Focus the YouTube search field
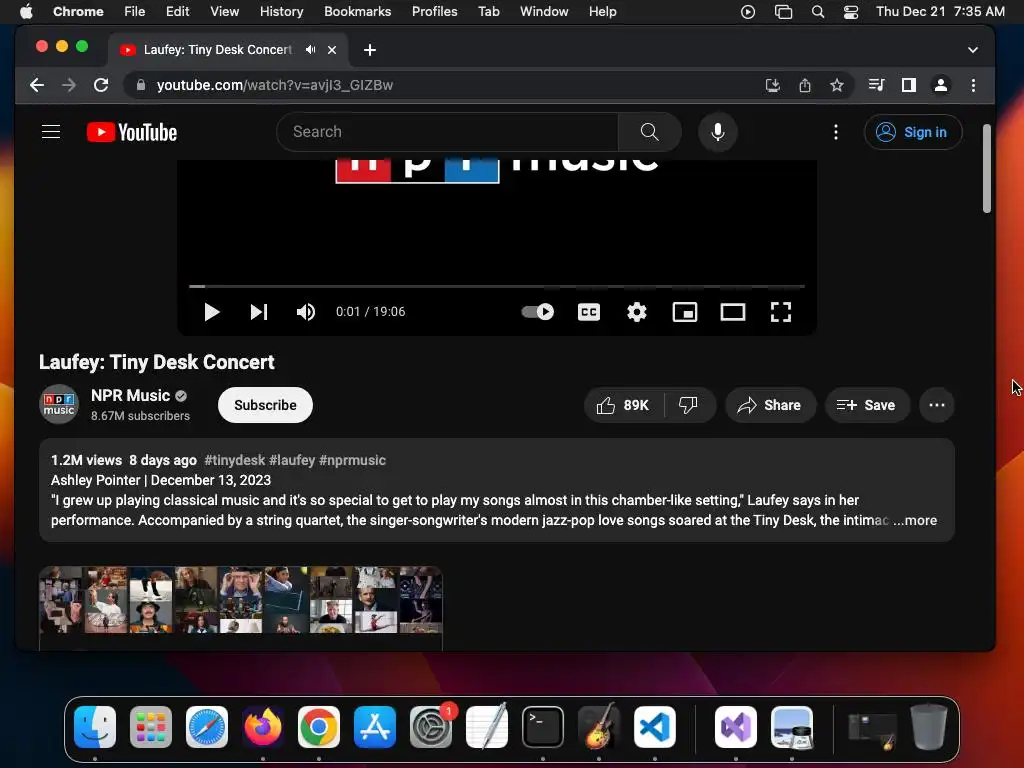This screenshot has height=768, width=1024. point(447,132)
